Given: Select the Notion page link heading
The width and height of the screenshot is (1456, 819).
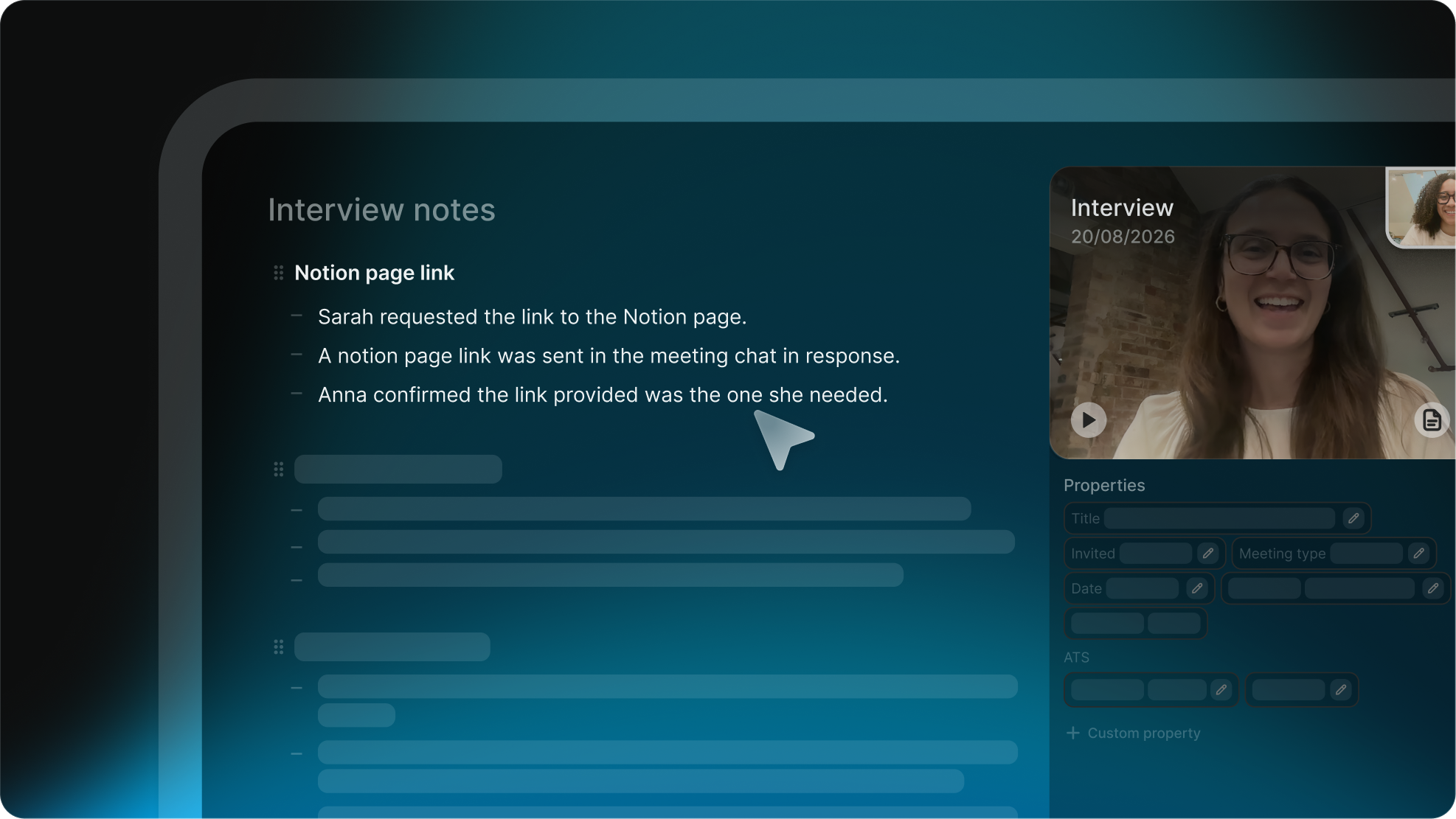Looking at the screenshot, I should click(374, 273).
